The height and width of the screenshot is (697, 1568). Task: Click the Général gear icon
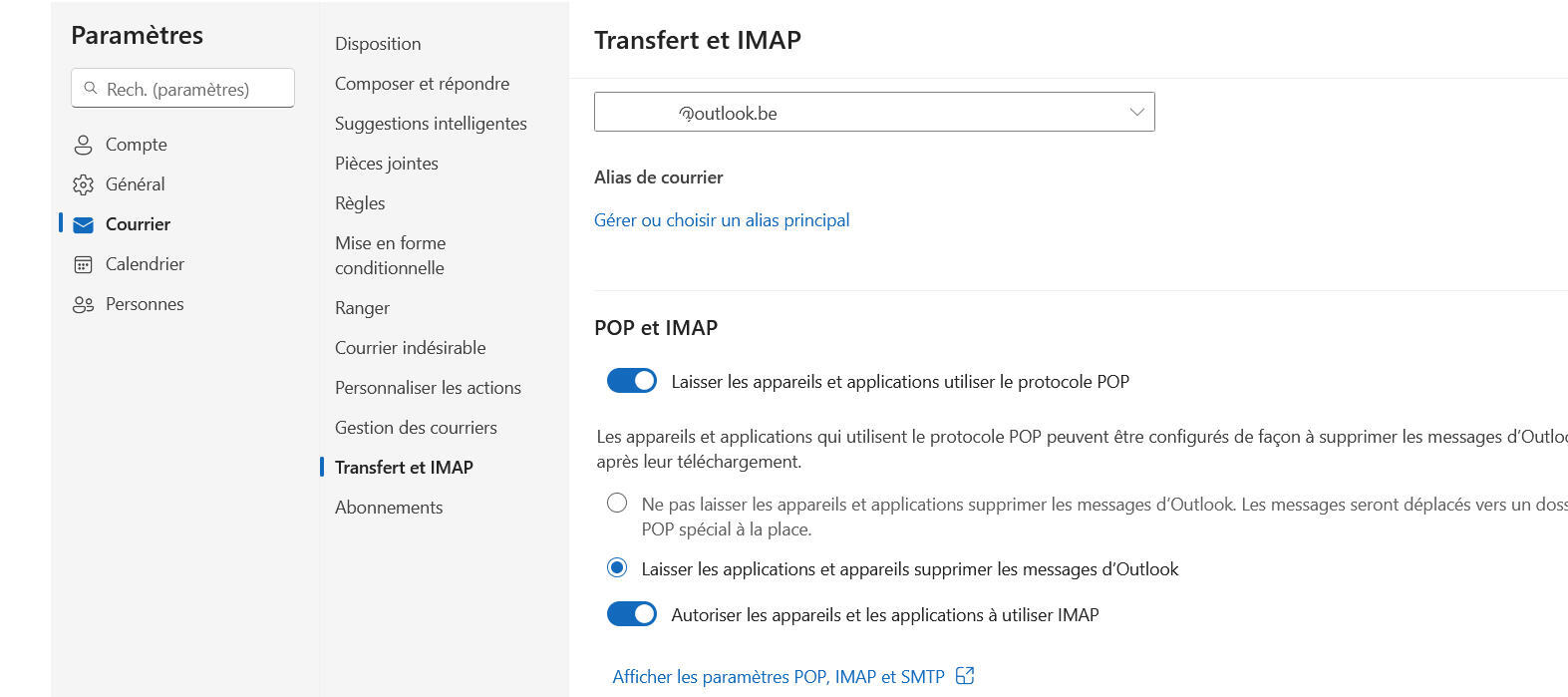[84, 184]
